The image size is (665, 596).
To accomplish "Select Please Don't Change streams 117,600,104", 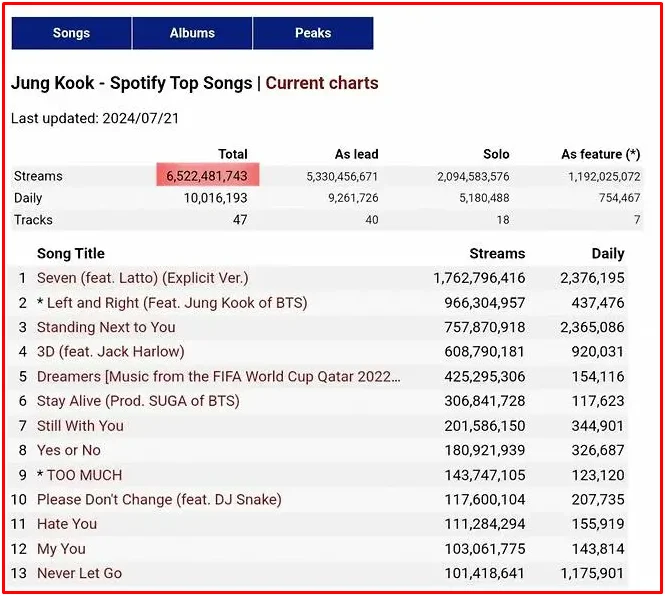I will 485,500.
